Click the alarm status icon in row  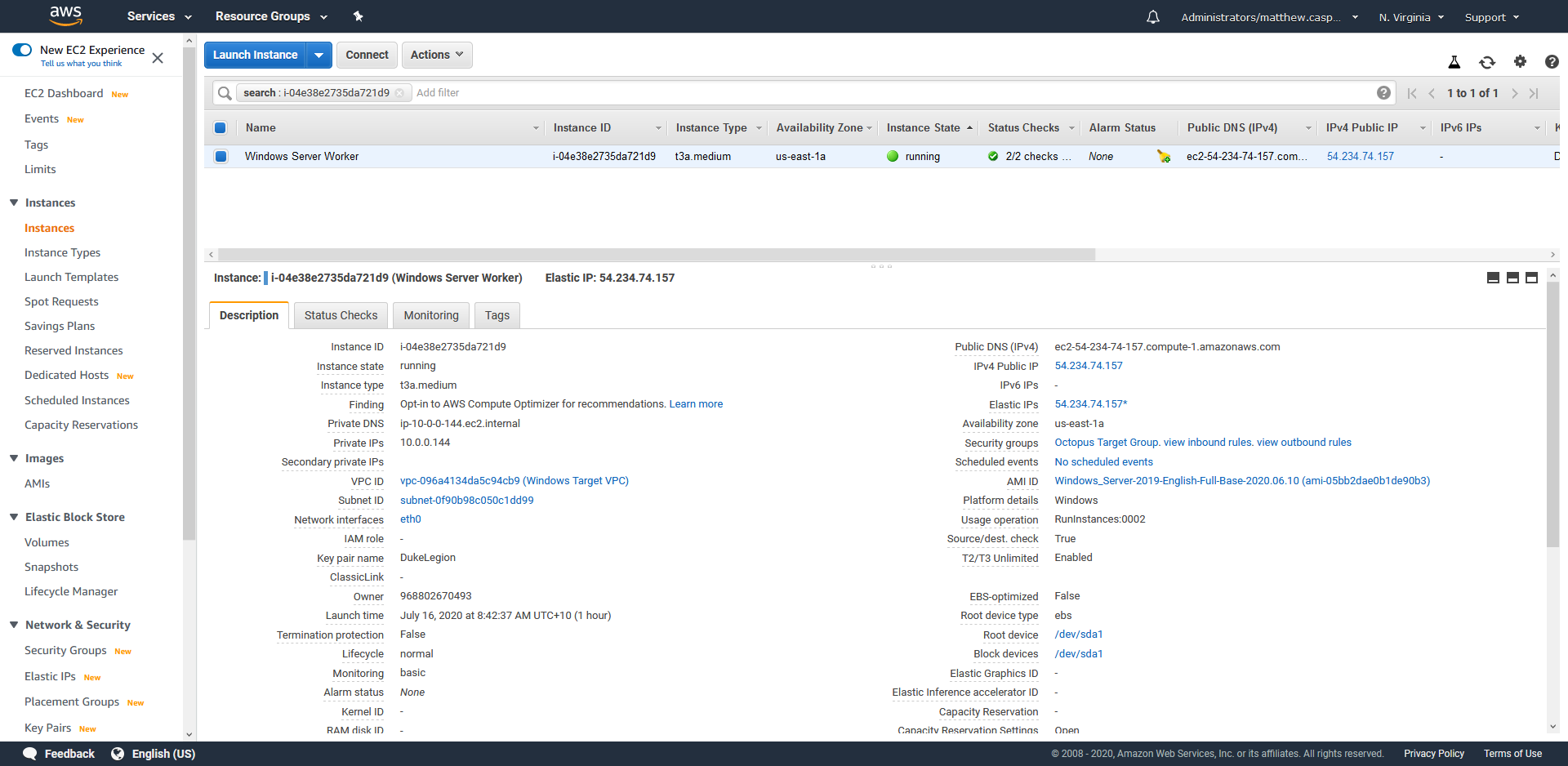[1163, 156]
